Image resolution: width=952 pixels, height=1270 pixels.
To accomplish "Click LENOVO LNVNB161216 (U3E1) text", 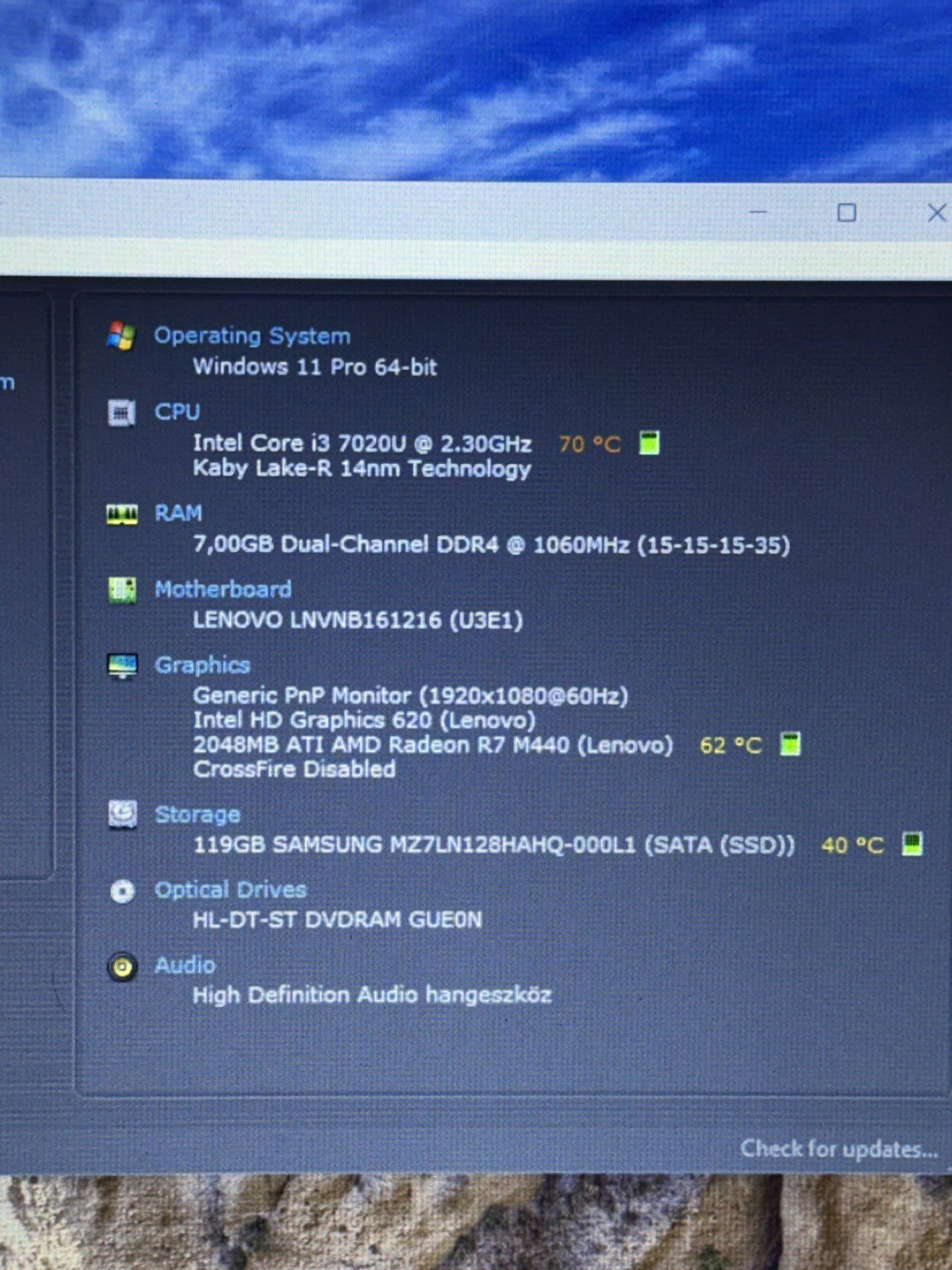I will click(x=358, y=621).
